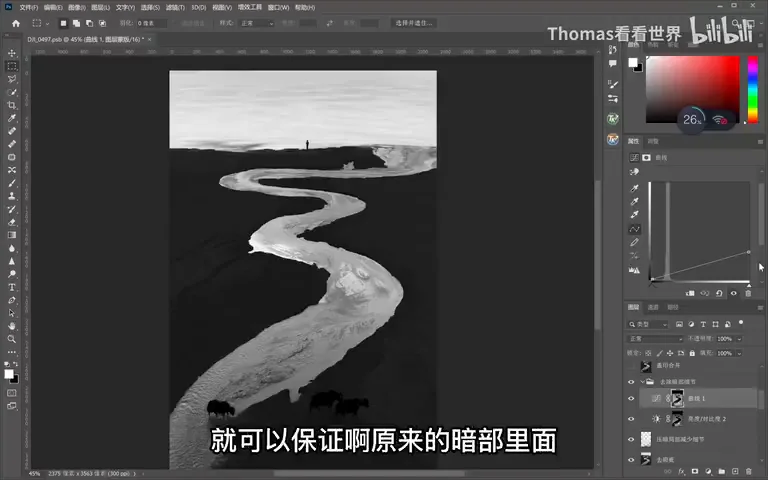Delete the curves adjustment via properties trash
768x480 pixels.
tap(748, 293)
